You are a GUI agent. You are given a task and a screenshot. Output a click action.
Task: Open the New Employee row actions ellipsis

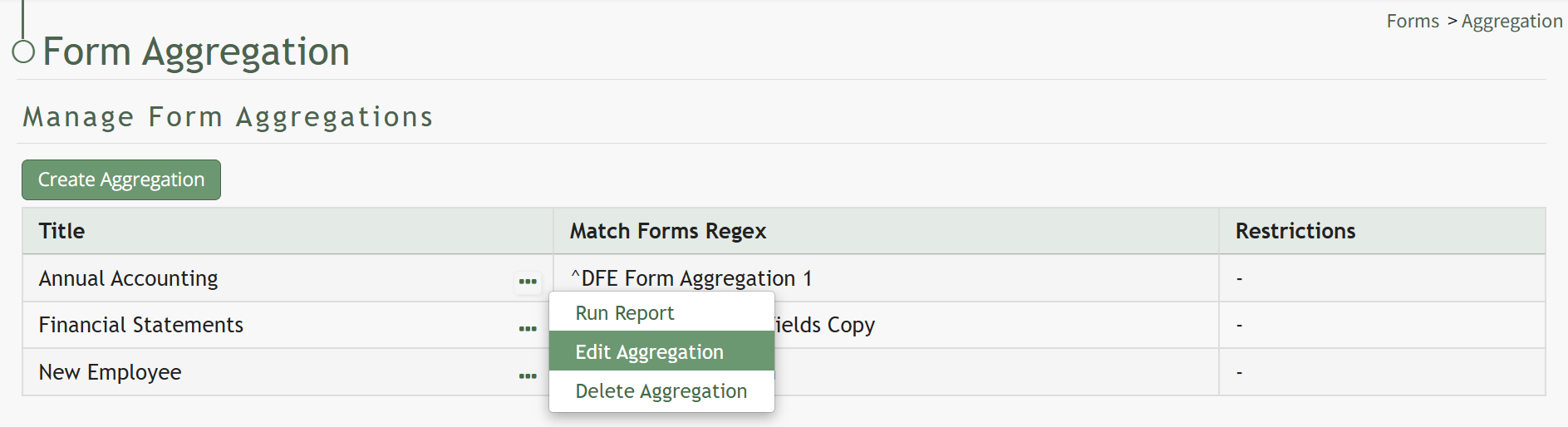coord(528,376)
